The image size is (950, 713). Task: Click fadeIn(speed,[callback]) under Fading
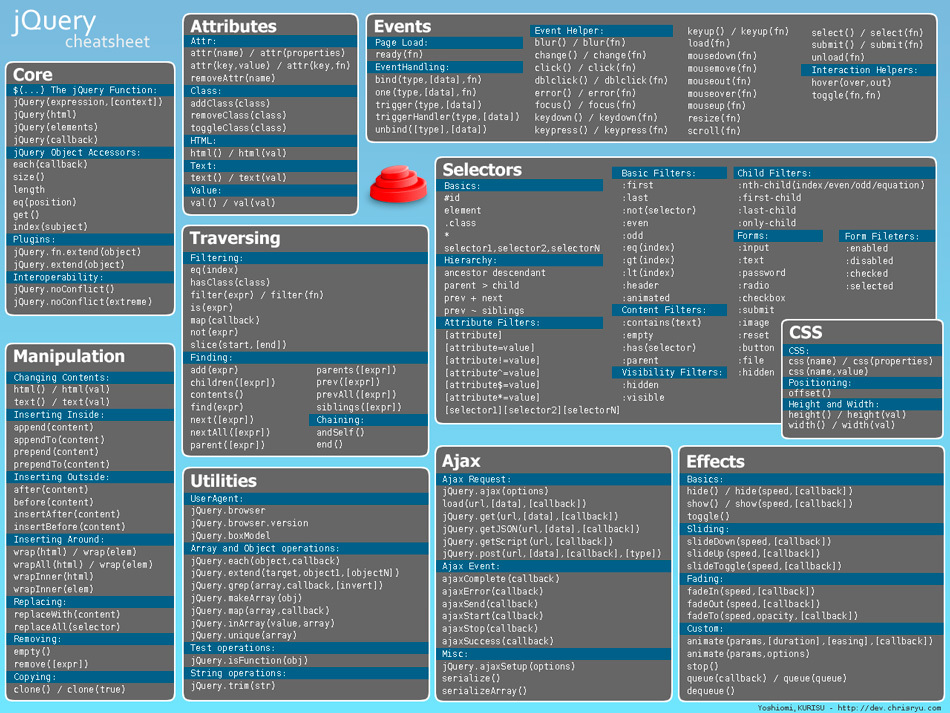pos(751,590)
